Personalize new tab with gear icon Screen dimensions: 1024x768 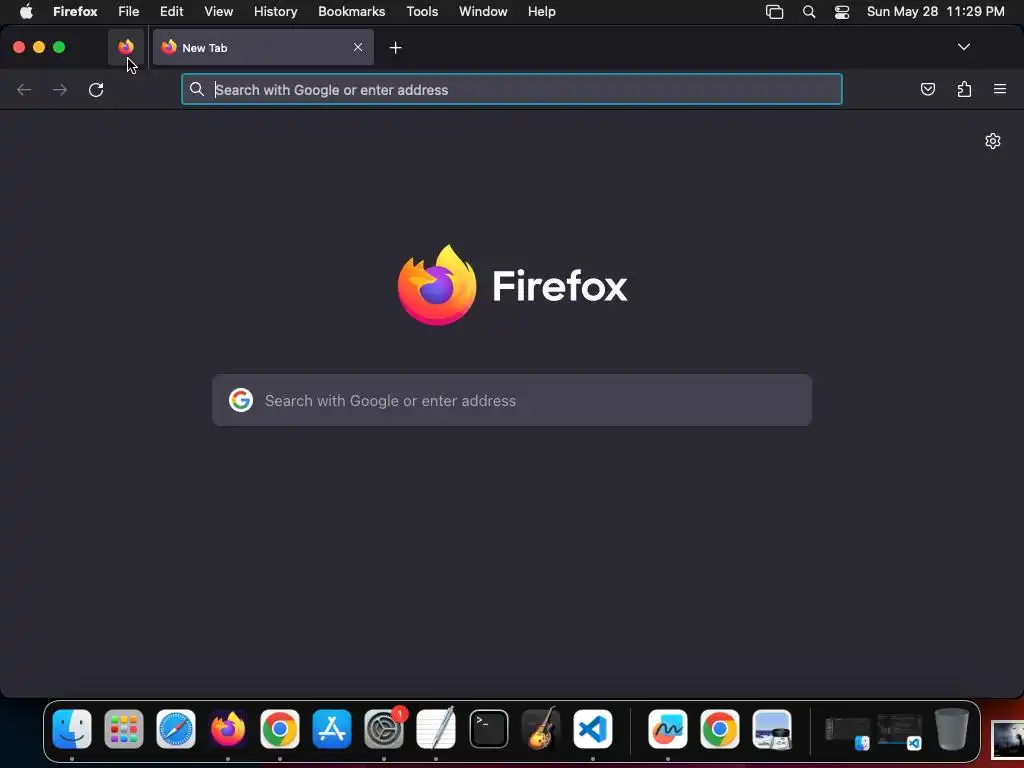coord(993,141)
